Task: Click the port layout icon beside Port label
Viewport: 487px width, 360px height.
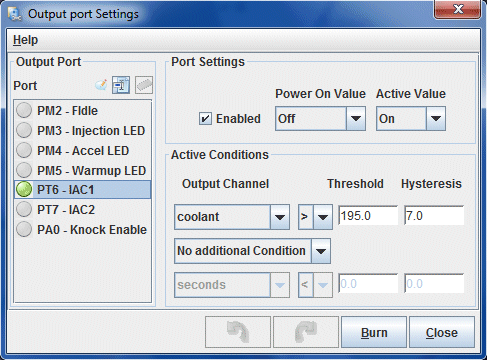Action: tap(121, 85)
